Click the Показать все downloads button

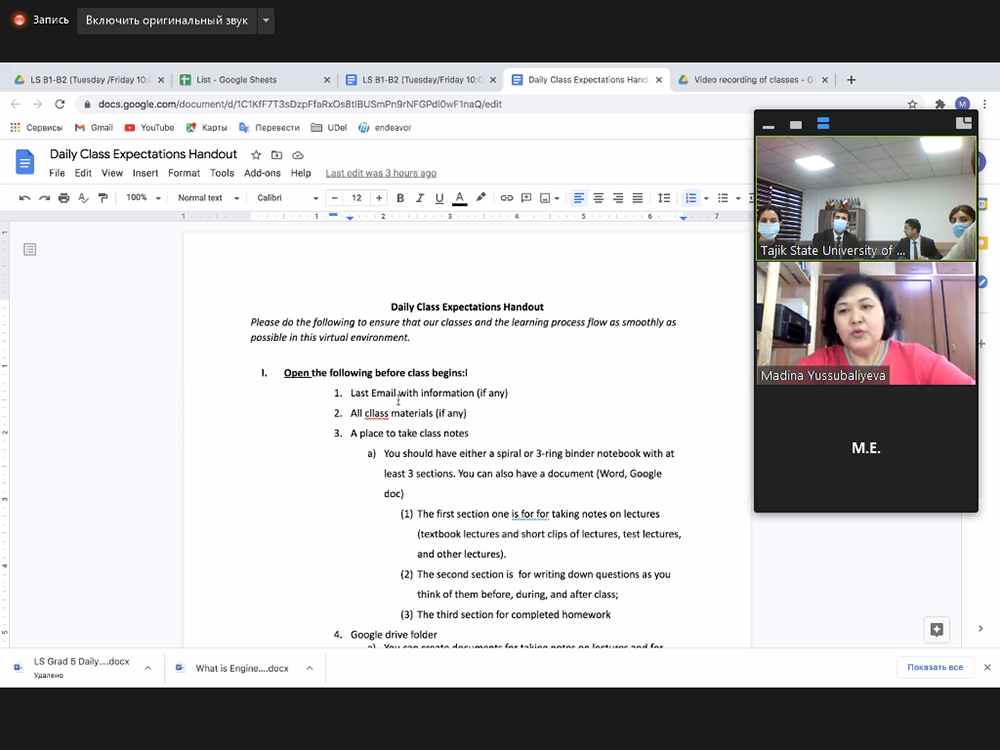934,667
